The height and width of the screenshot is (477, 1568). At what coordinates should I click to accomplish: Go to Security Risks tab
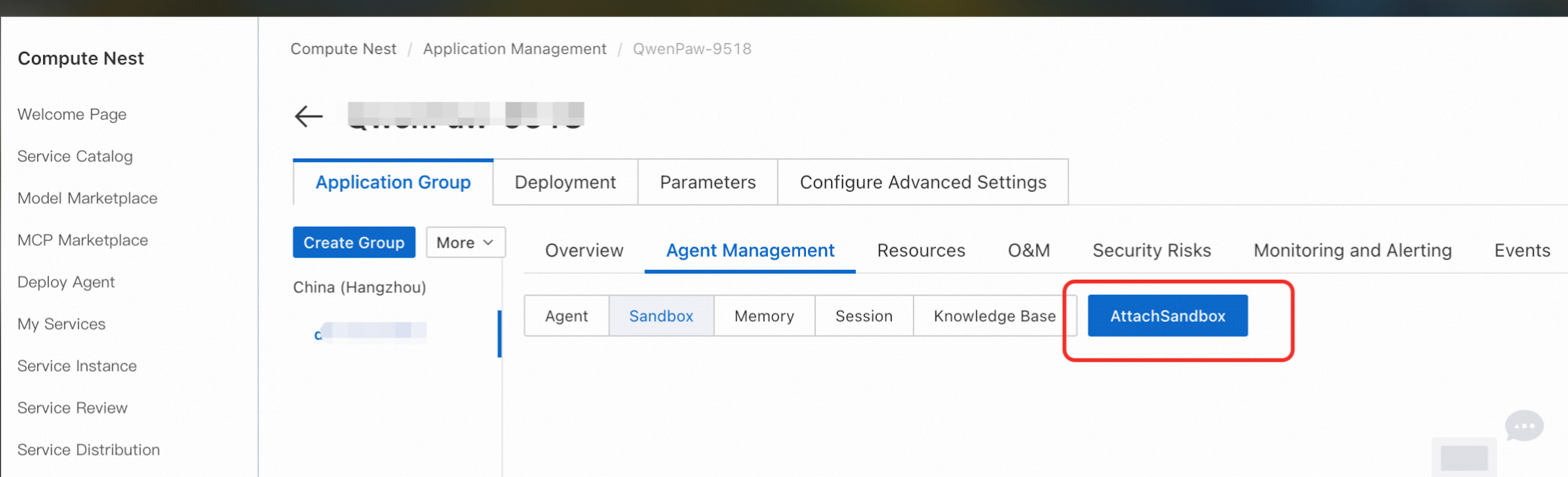click(1151, 250)
